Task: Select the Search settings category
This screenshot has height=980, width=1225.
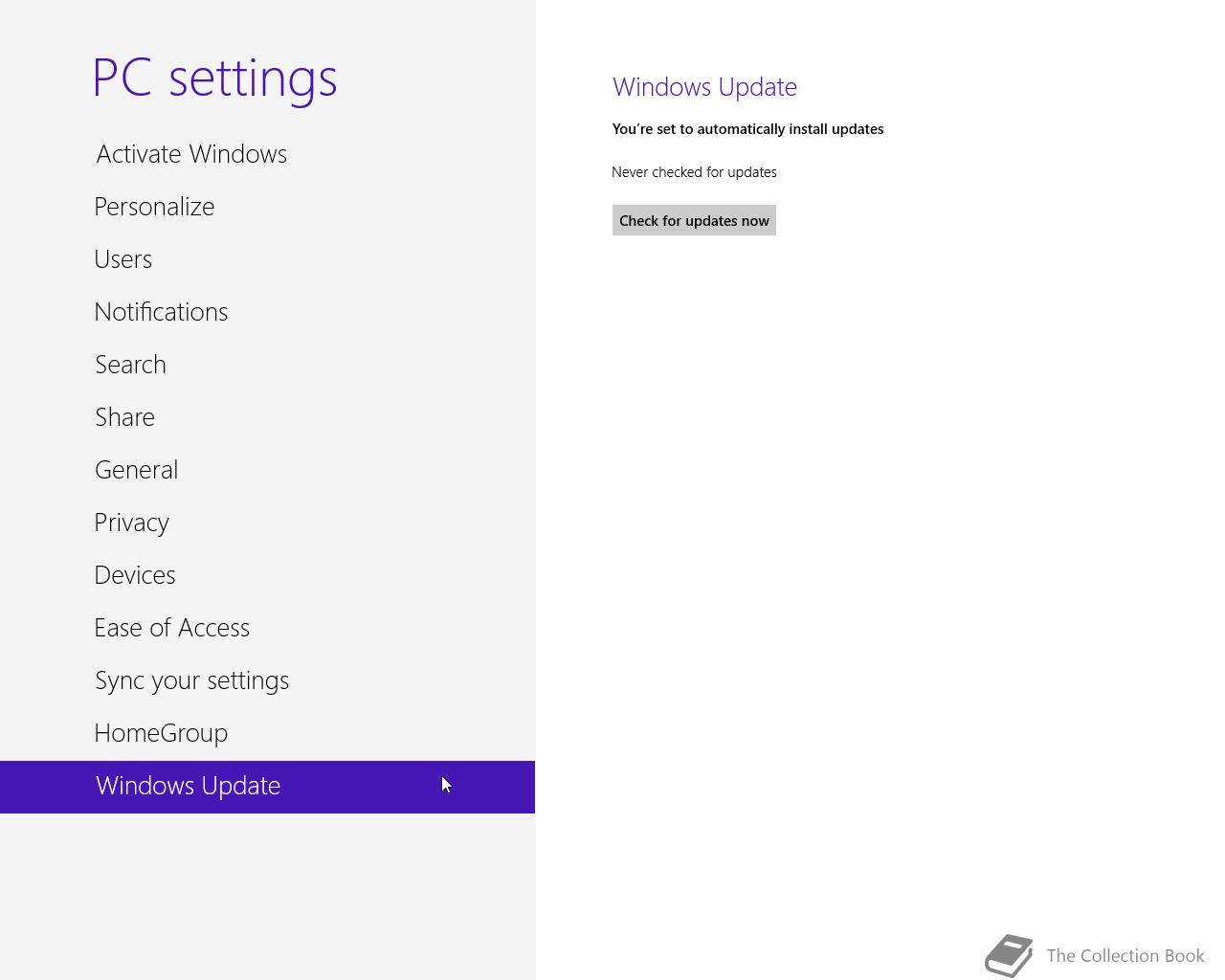Action: tap(267, 366)
